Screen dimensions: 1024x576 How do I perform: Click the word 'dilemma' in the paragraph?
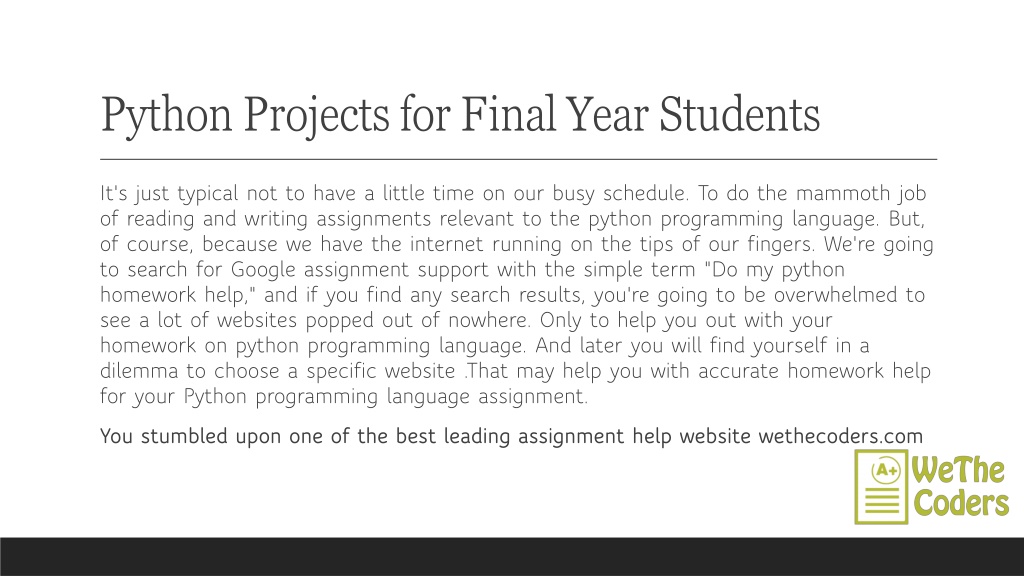[138, 371]
